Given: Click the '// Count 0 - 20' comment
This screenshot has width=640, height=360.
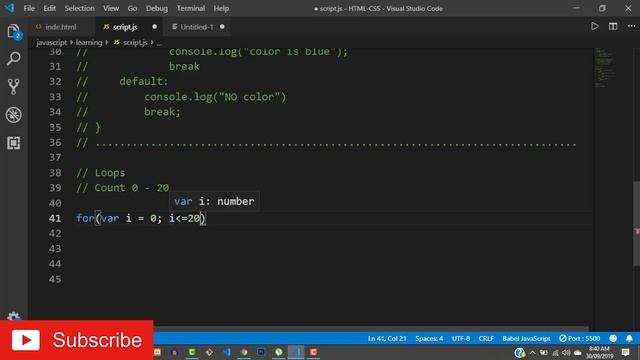Looking at the screenshot, I should tap(122, 188).
